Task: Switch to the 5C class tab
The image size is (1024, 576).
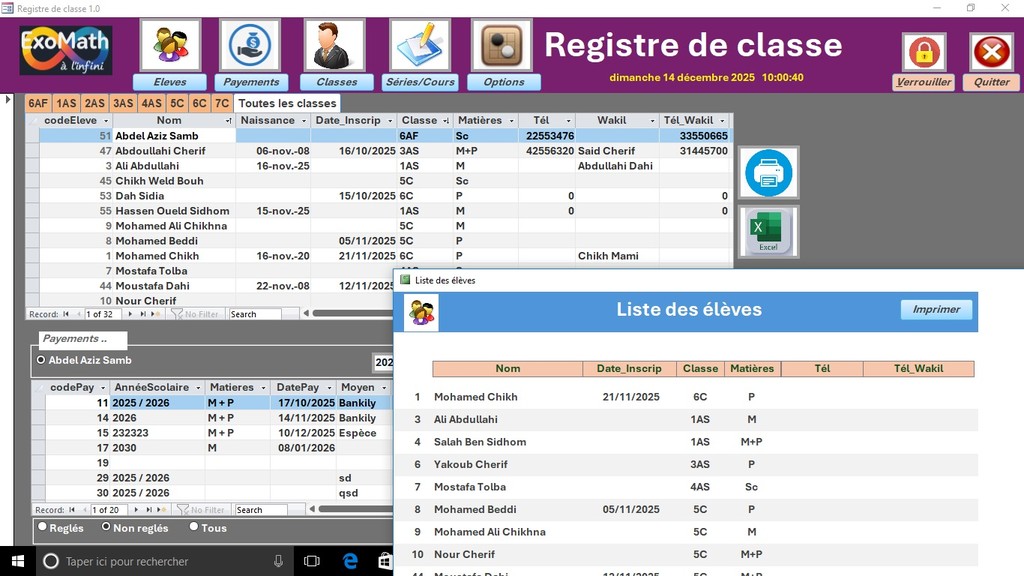Action: tap(177, 103)
